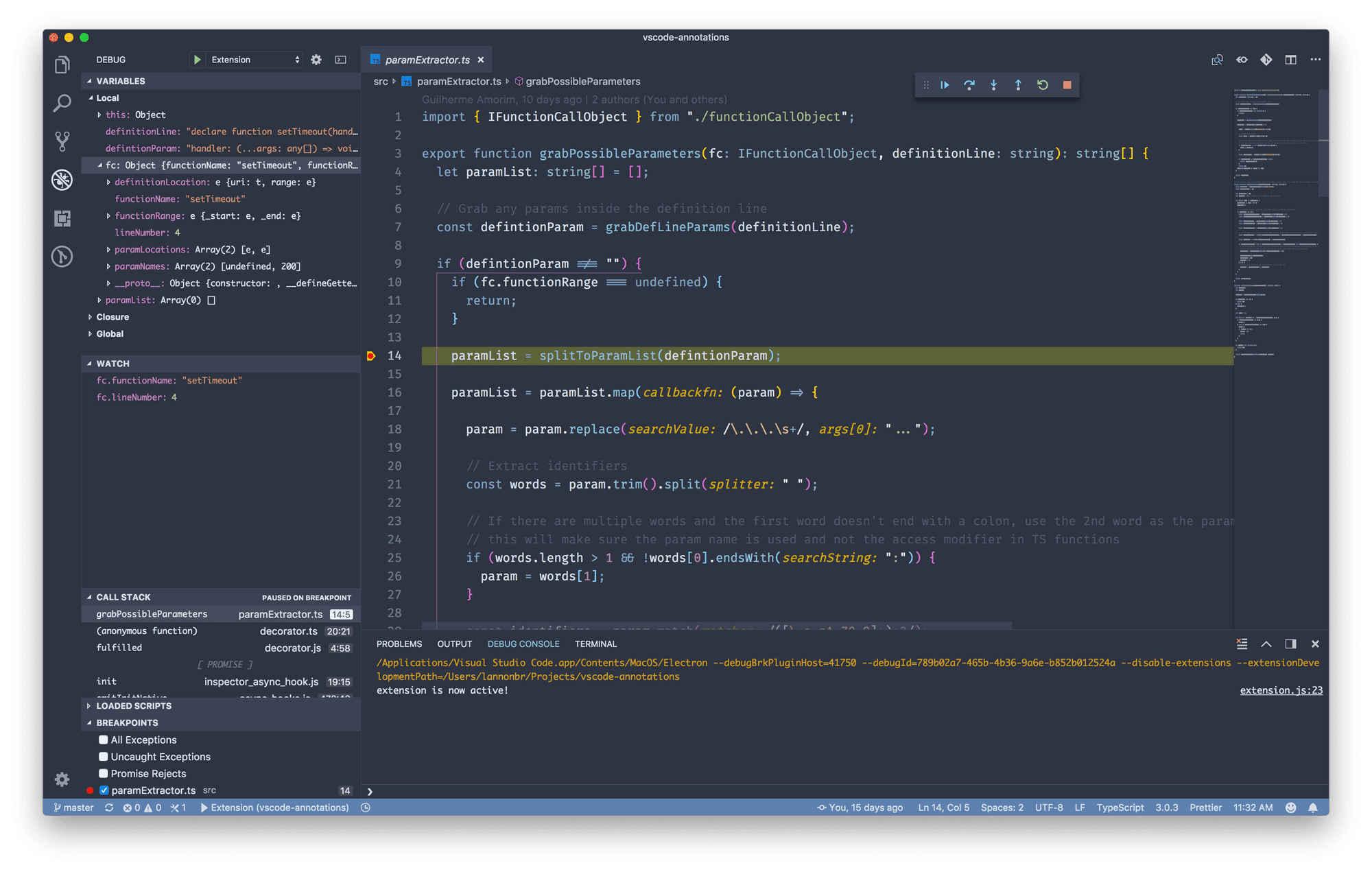The width and height of the screenshot is (1372, 872).
Task: Check the Uncaught Exceptions box
Action: pos(104,757)
